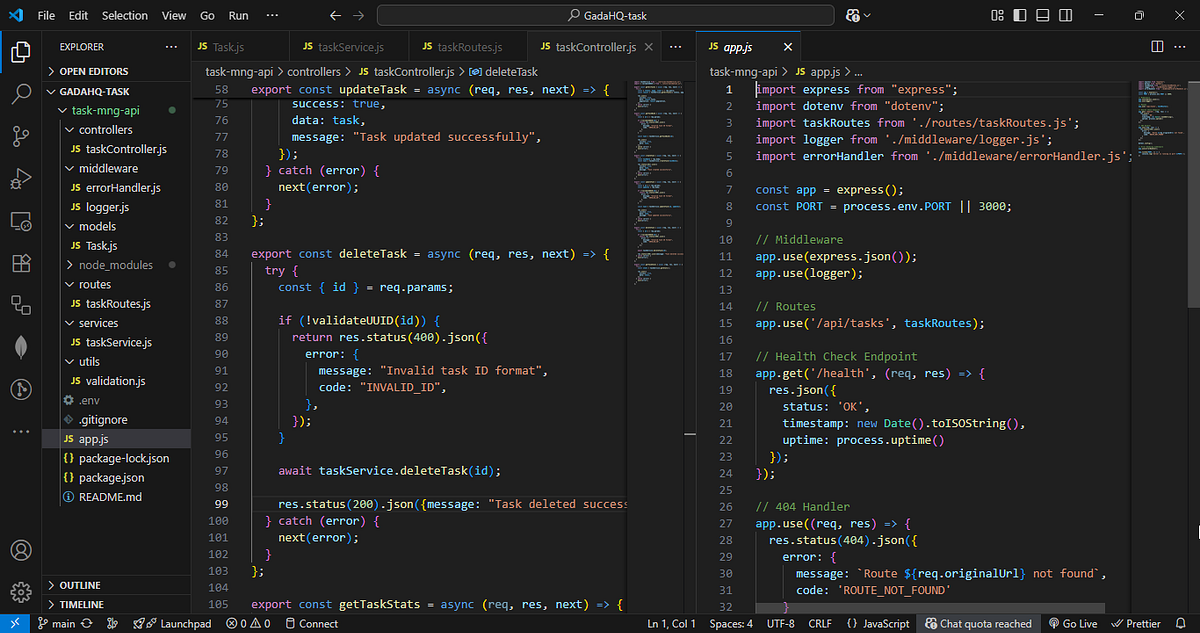
Task: Open the Run and Debug view
Action: pos(21,180)
